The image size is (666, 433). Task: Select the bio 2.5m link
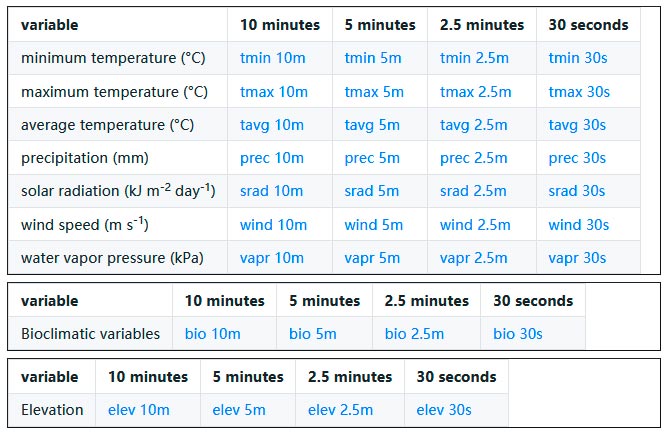click(414, 334)
